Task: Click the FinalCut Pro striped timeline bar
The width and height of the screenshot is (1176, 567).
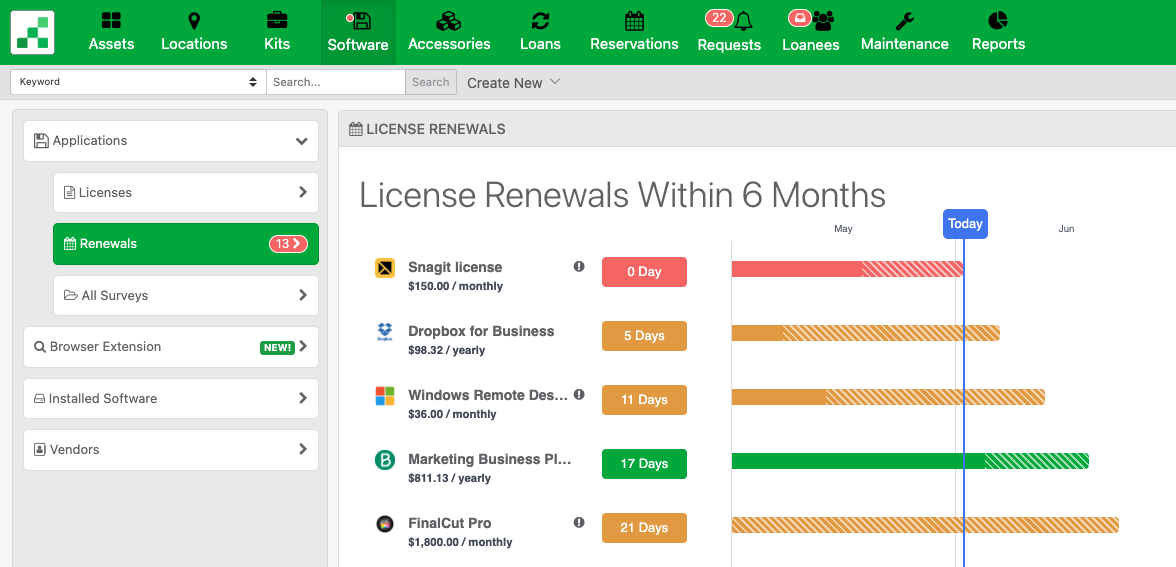Action: 925,525
